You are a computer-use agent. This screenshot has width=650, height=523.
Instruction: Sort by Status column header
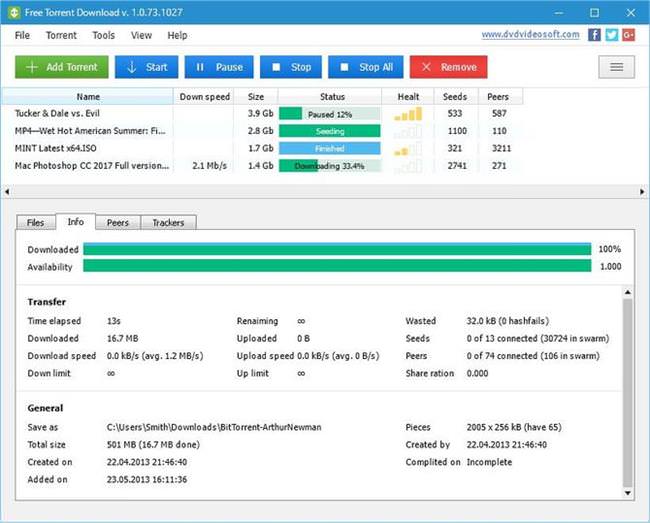point(332,97)
